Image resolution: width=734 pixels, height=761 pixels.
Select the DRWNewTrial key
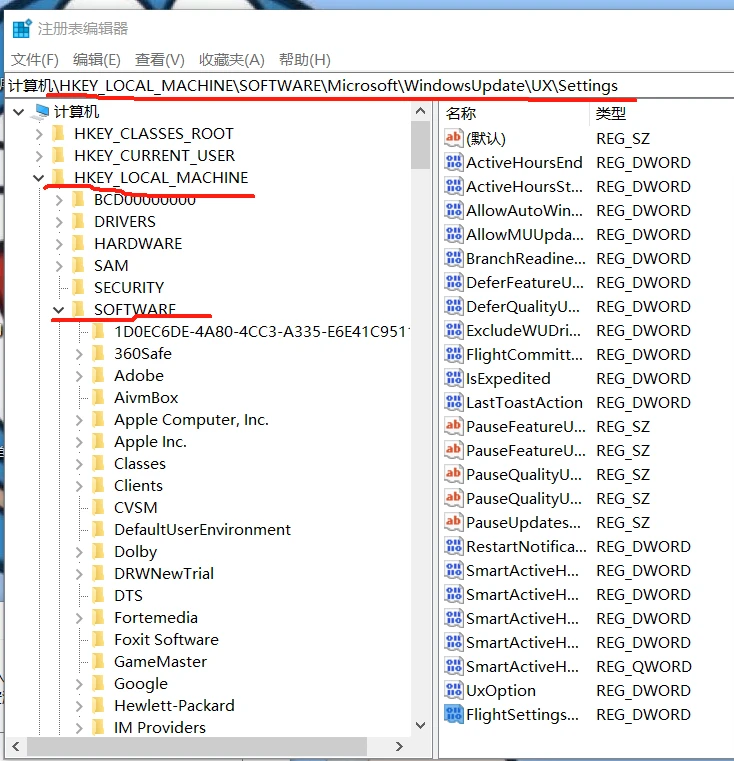point(164,574)
